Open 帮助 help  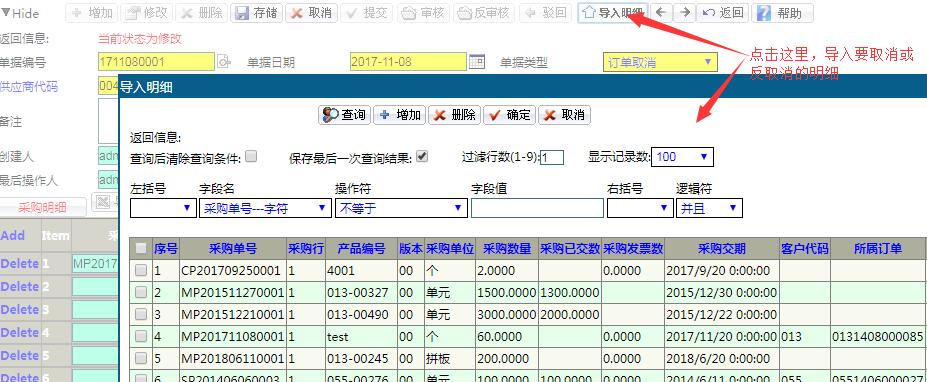tap(782, 13)
